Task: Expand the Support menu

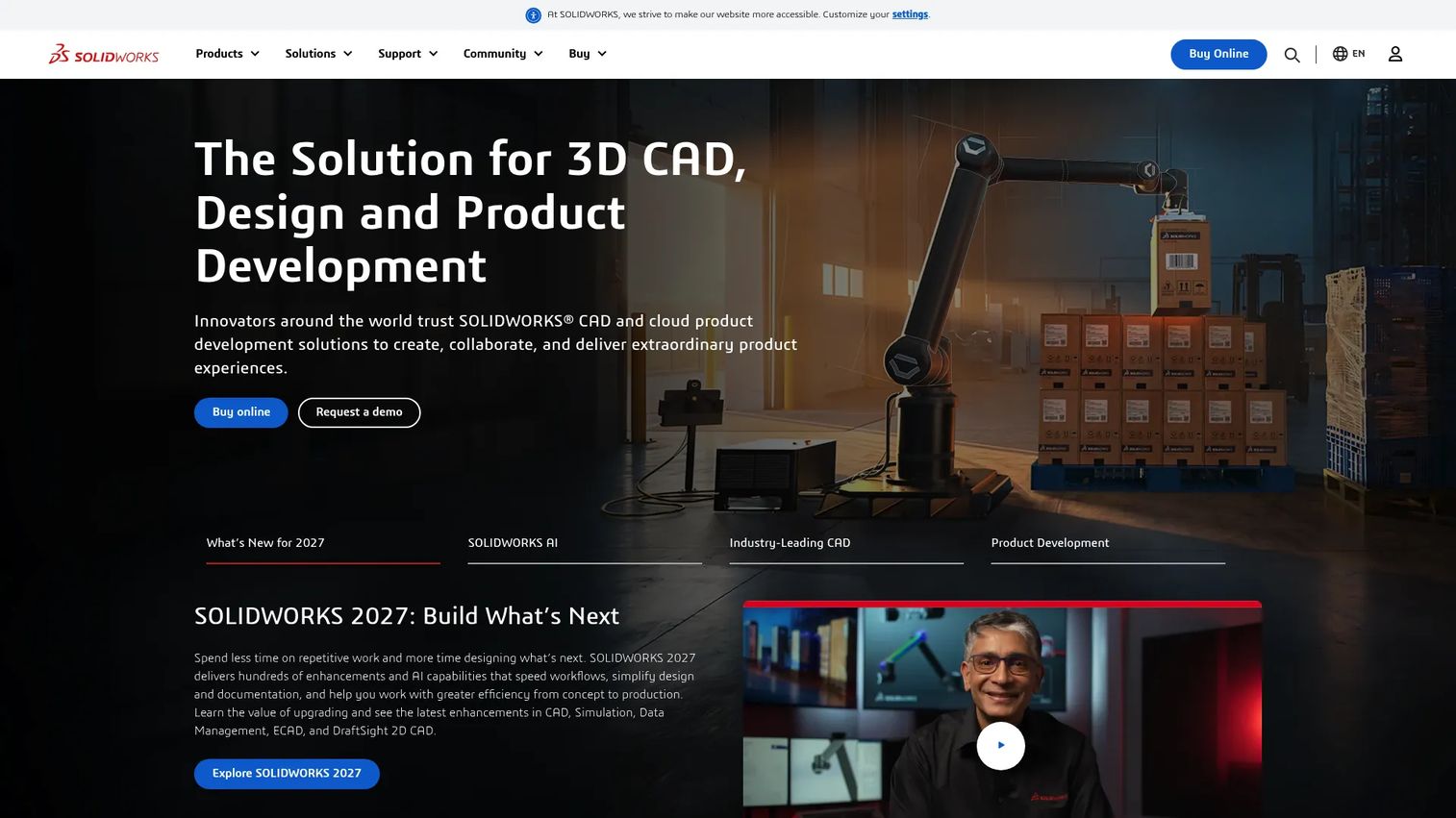Action: pyautogui.click(x=408, y=54)
